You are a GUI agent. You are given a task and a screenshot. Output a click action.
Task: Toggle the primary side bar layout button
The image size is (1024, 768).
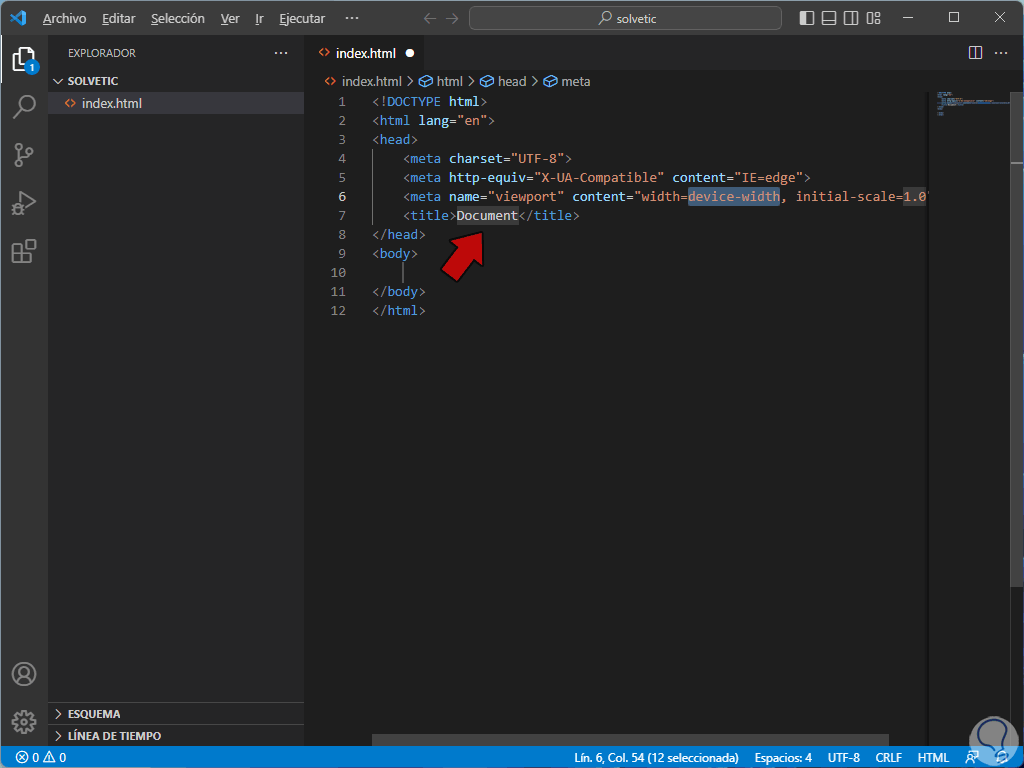808,18
